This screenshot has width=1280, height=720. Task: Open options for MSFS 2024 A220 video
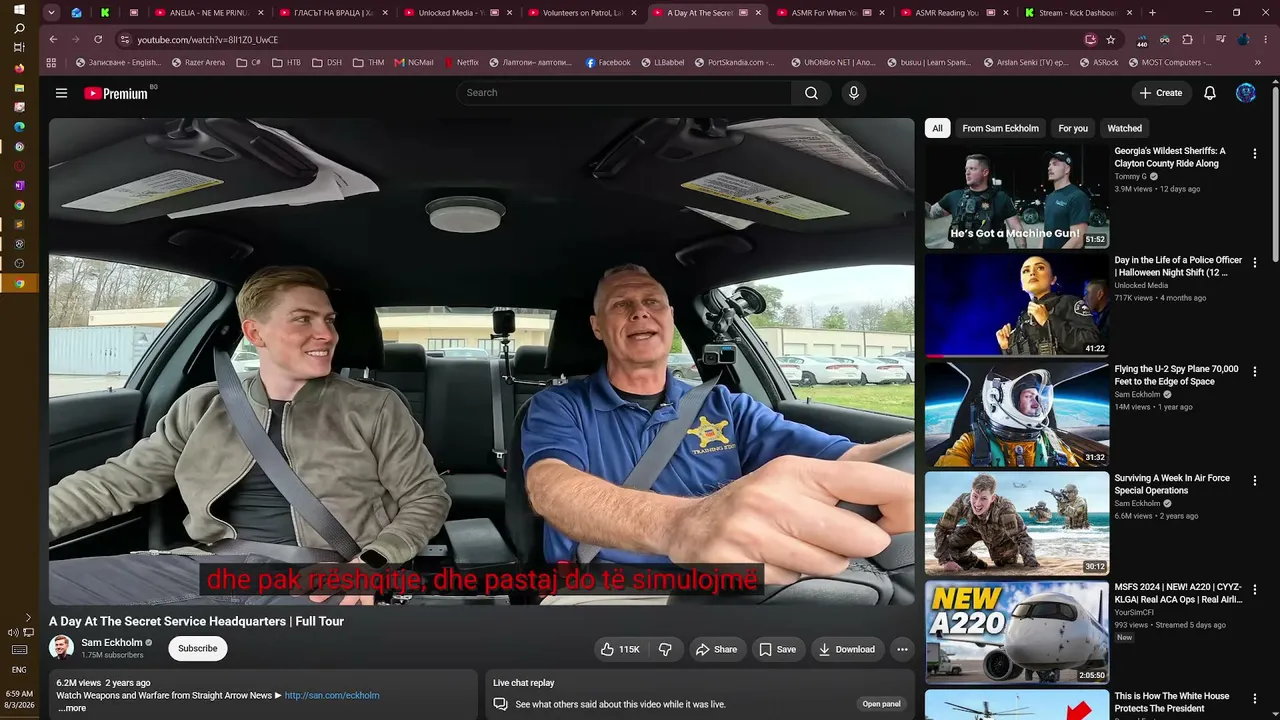(x=1255, y=590)
